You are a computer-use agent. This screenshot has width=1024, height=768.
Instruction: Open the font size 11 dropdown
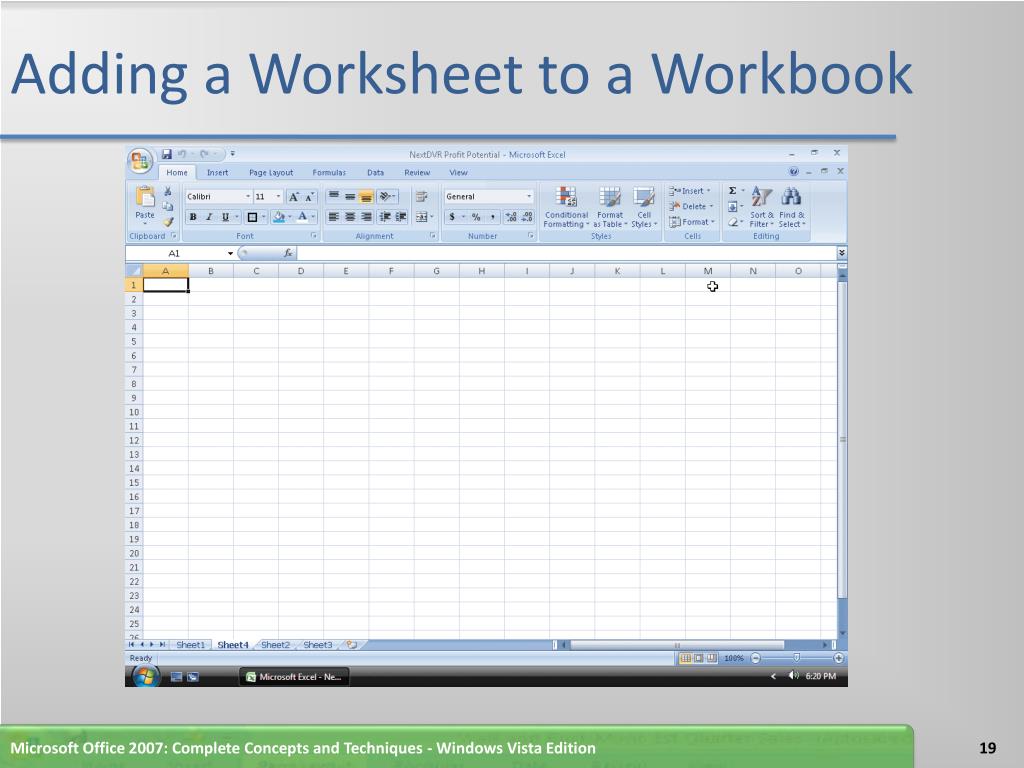pyautogui.click(x=278, y=197)
